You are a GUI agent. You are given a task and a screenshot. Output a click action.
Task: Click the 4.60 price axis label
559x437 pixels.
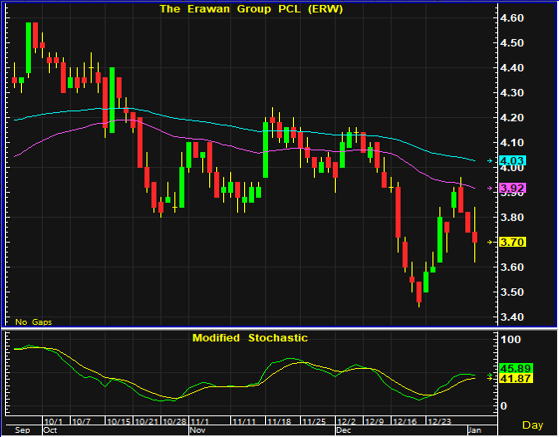512,18
